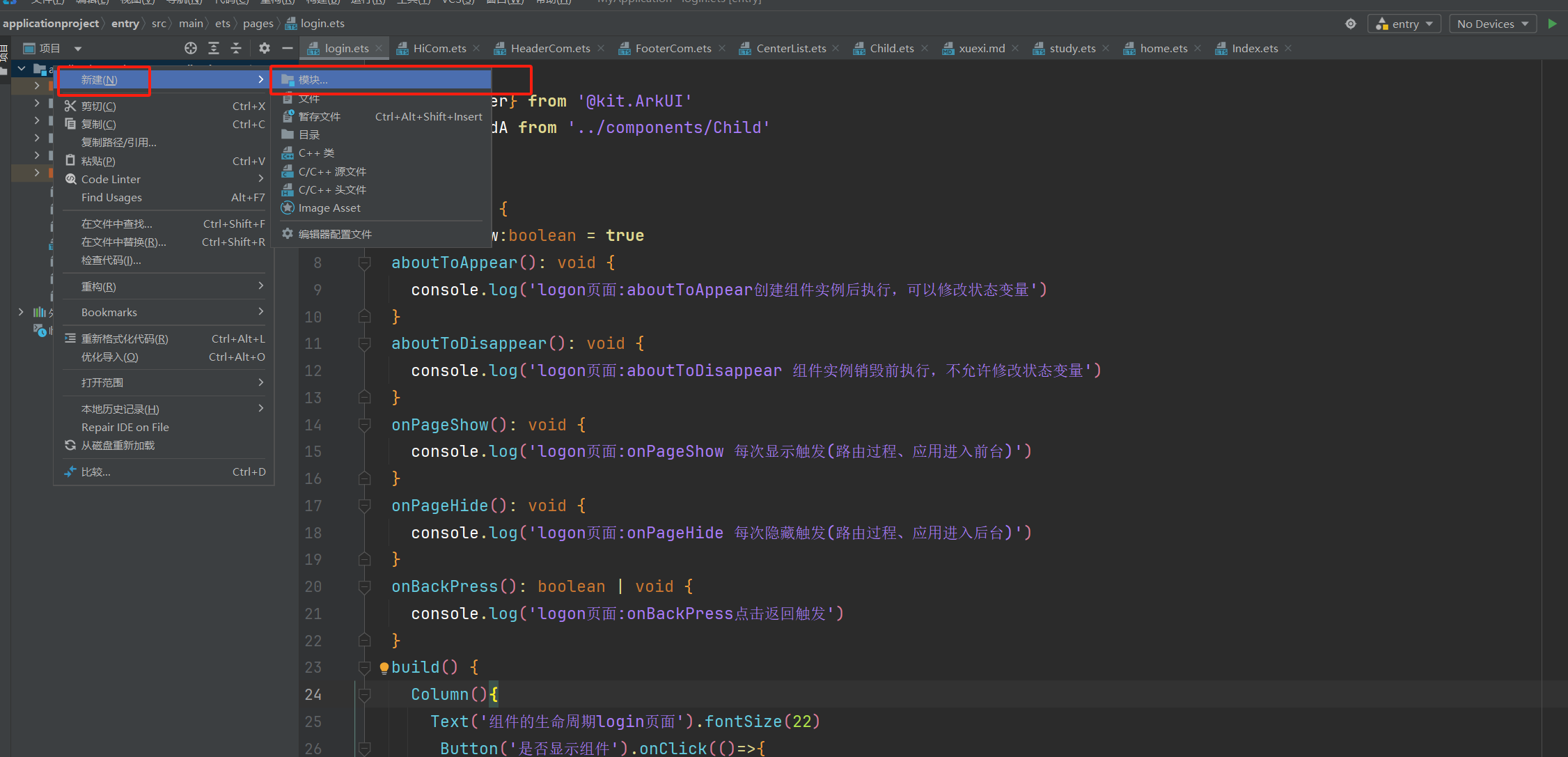Toggle fold marker on onBackPress line 20
This screenshot has width=1568, height=757.
(364, 587)
